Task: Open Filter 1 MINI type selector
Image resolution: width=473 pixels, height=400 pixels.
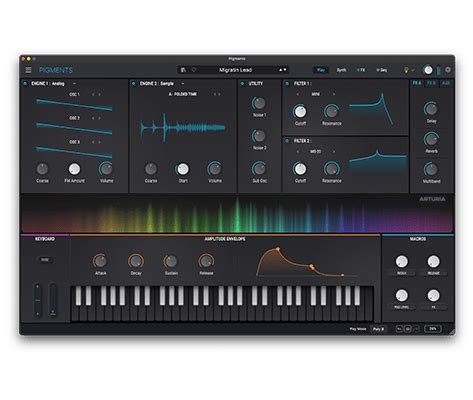Action: pyautogui.click(x=316, y=94)
